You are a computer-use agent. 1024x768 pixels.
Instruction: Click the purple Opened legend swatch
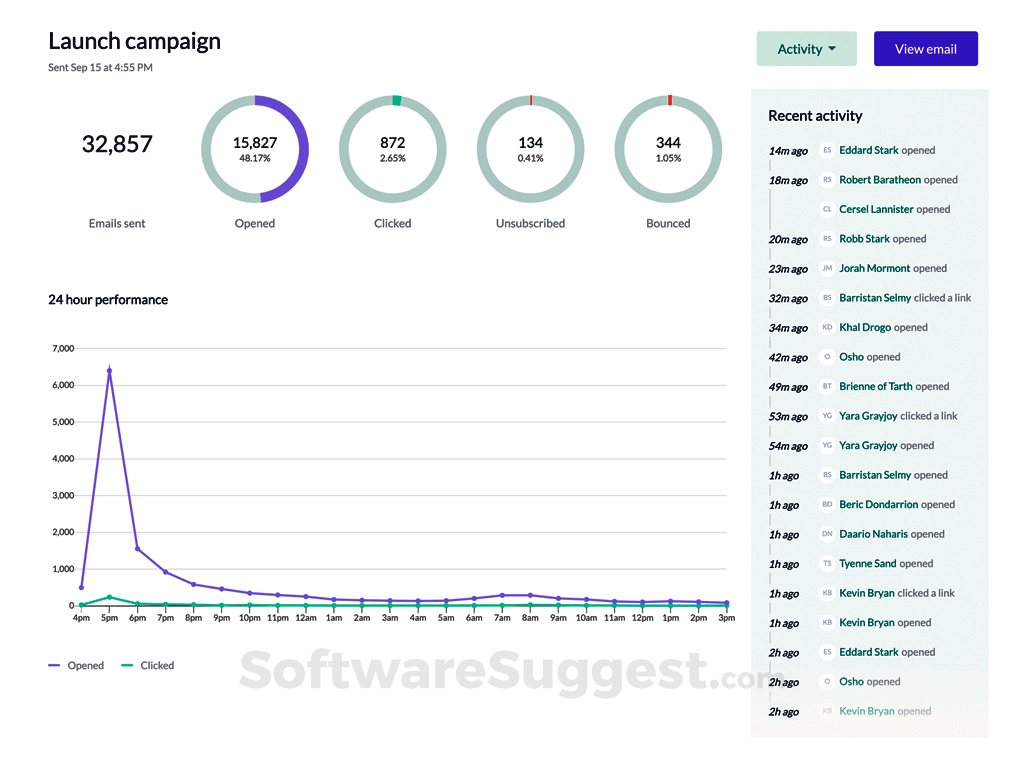coord(56,664)
